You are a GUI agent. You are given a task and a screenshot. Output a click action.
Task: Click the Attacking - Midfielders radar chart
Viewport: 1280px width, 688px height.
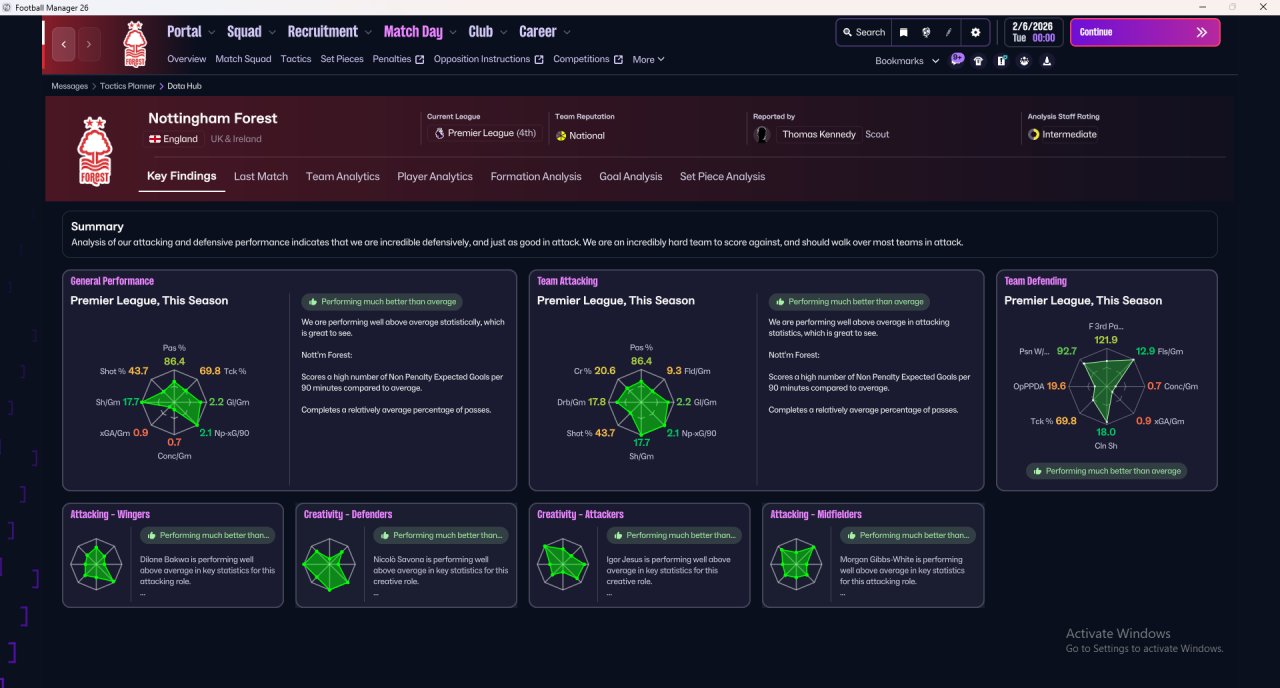796,564
